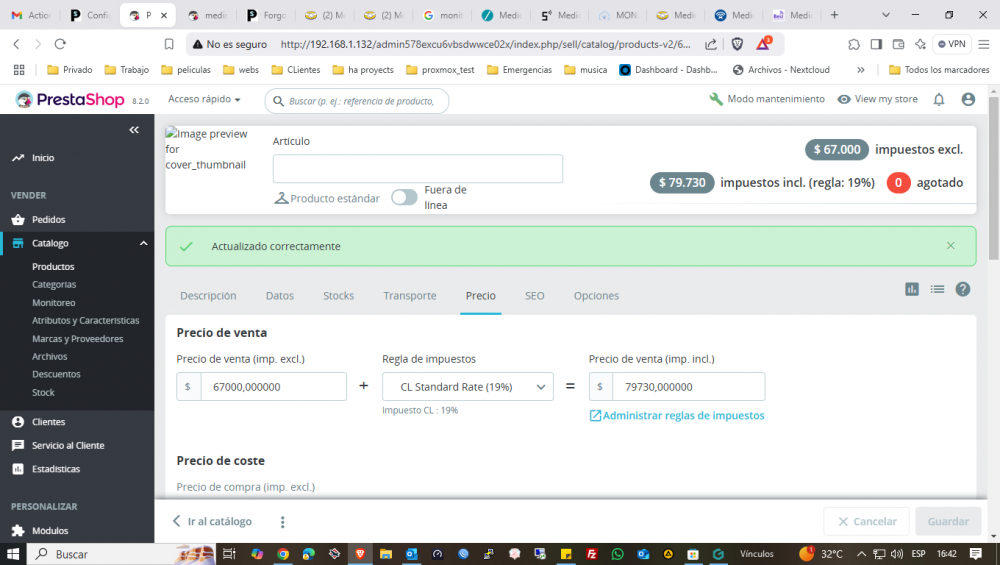Toggle the browser sidebar panel icon
Image resolution: width=1000 pixels, height=565 pixels.
click(876, 44)
